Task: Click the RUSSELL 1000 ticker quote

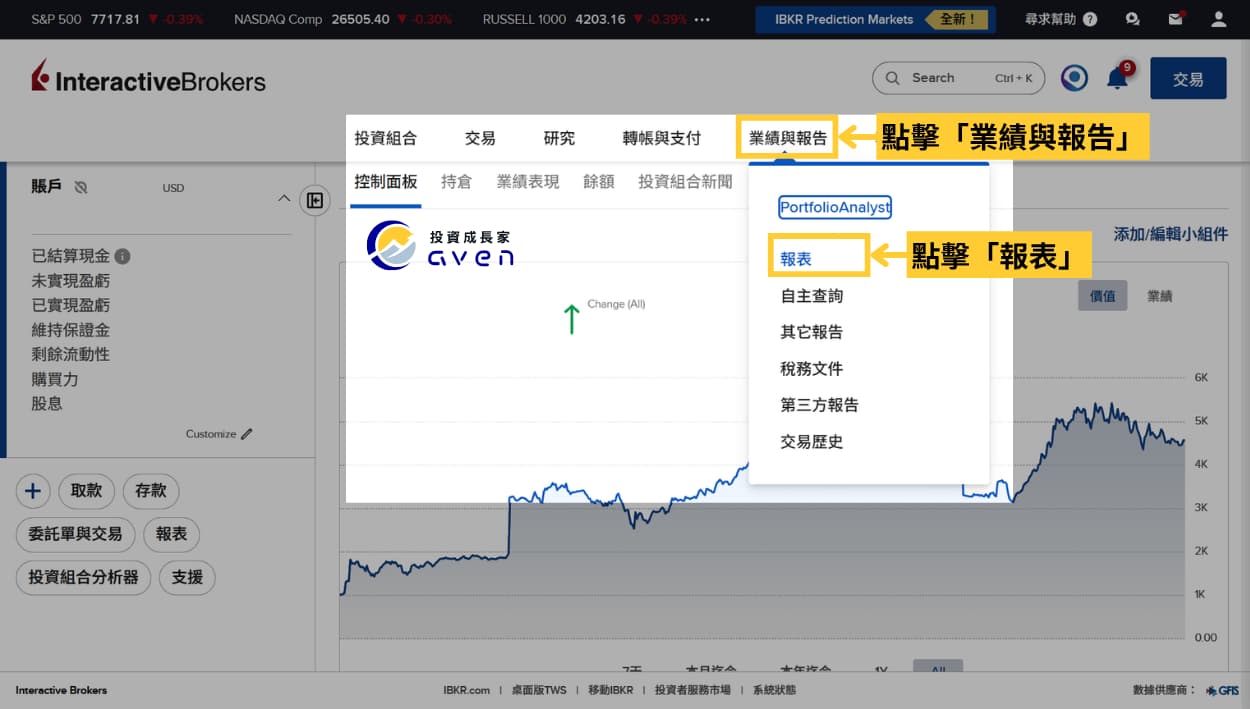Action: 585,19
